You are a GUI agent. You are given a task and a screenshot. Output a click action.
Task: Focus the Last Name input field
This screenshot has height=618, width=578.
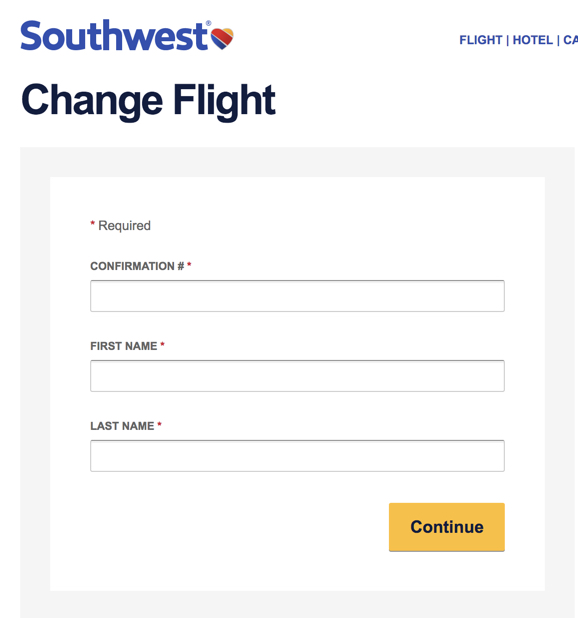click(x=297, y=456)
